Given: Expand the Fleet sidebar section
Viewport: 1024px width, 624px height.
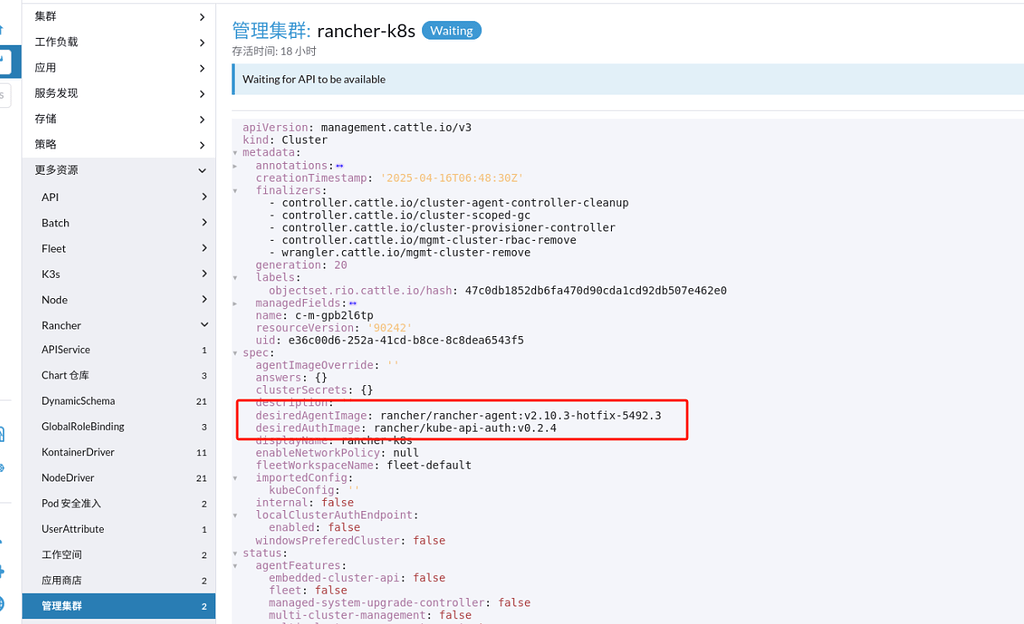Looking at the screenshot, I should tap(118, 248).
